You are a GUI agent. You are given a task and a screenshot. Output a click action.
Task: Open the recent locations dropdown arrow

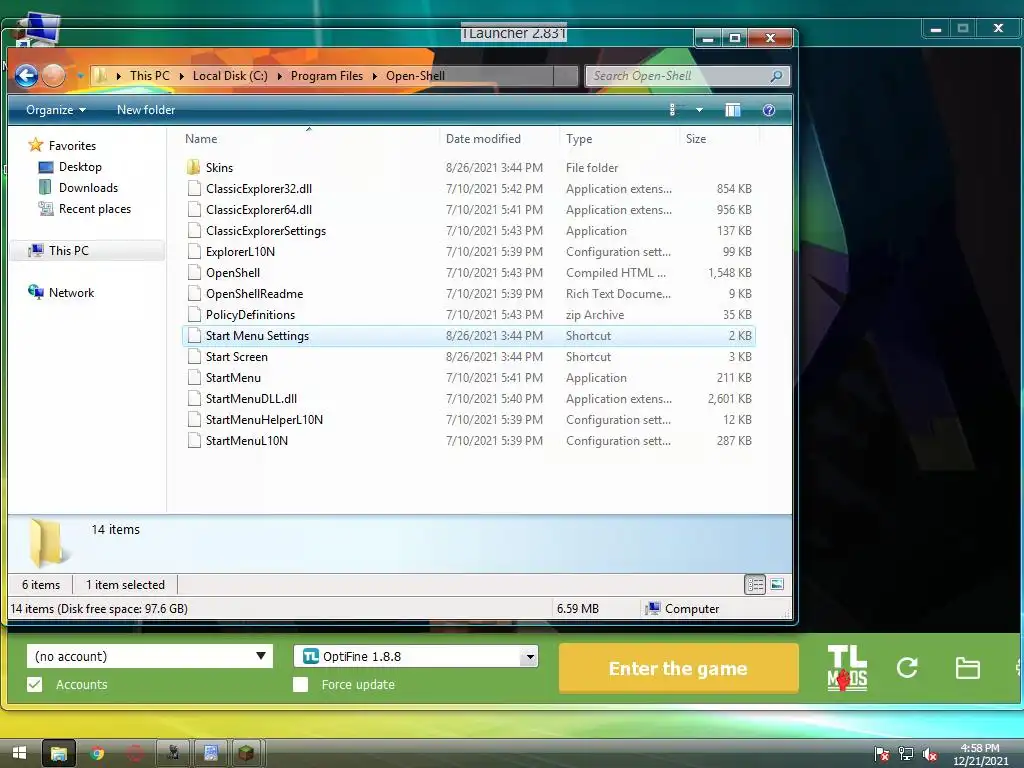click(80, 76)
